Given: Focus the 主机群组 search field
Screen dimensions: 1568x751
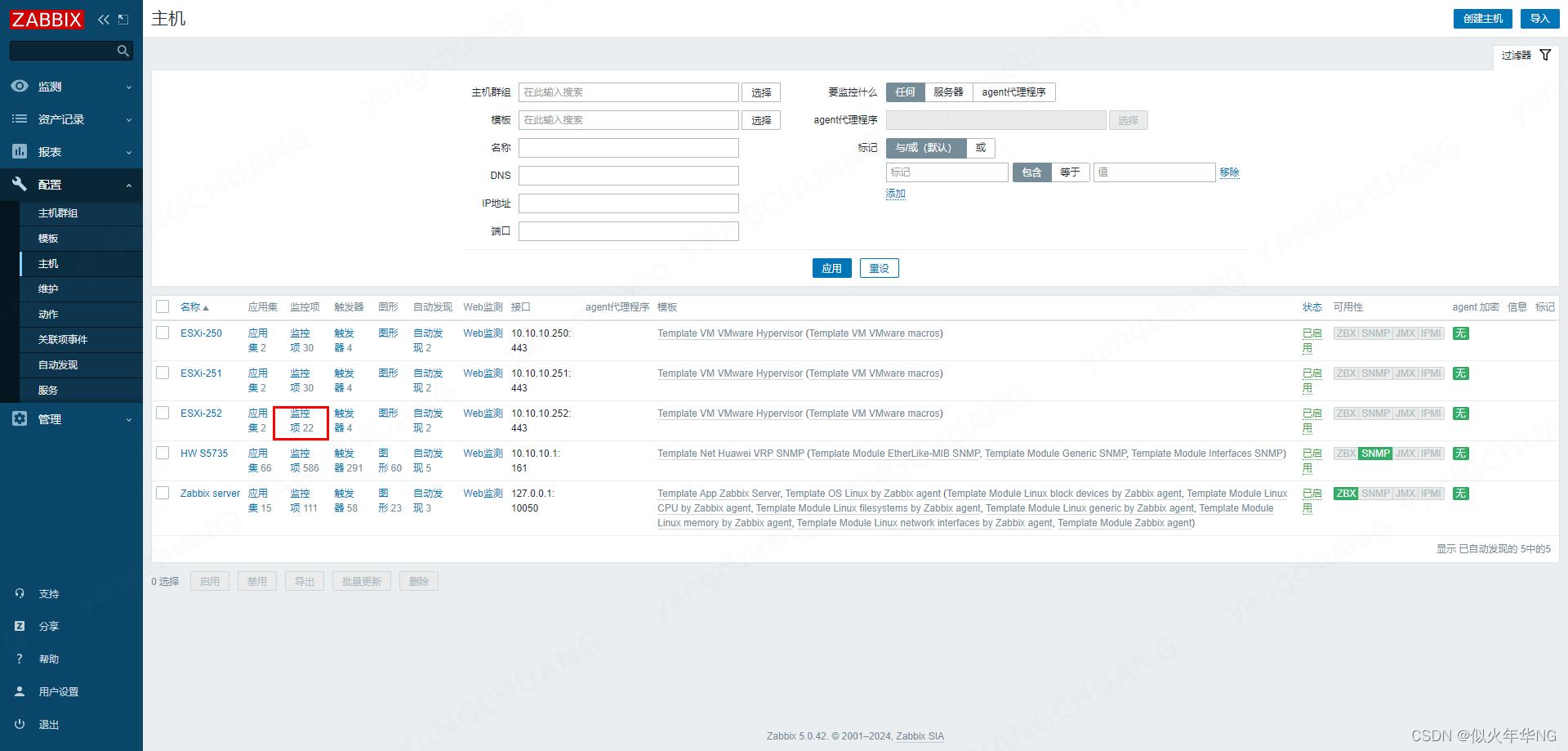Looking at the screenshot, I should click(x=629, y=92).
